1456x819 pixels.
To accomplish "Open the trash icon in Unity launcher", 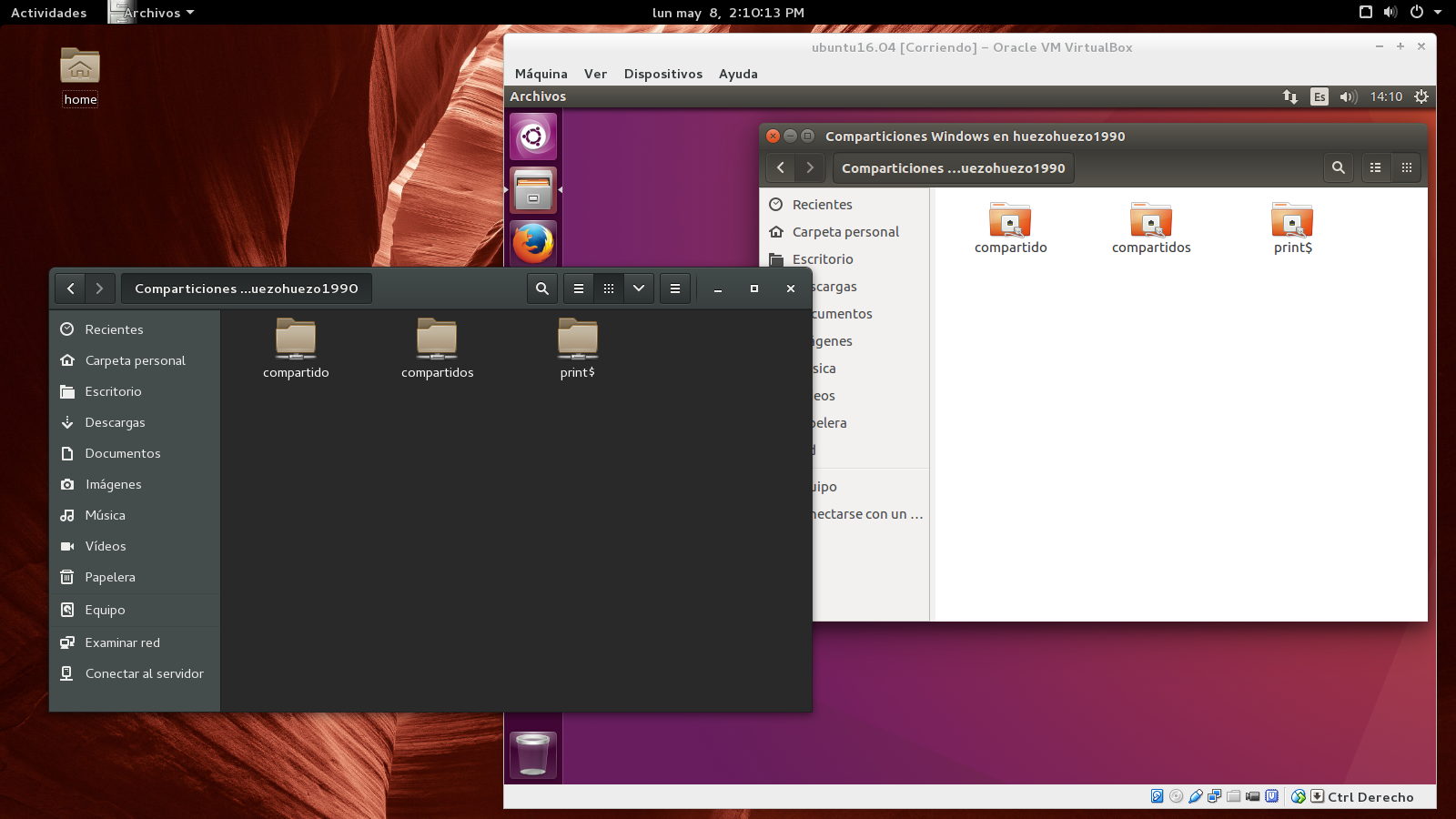I will click(533, 754).
